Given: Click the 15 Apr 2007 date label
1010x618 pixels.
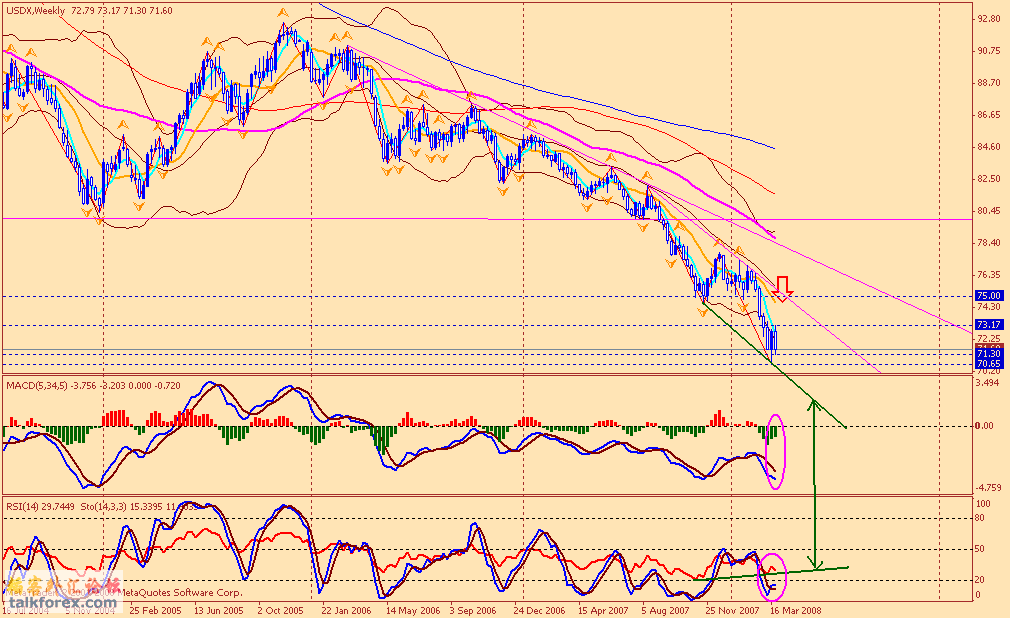Looking at the screenshot, I should pyautogui.click(x=603, y=610).
